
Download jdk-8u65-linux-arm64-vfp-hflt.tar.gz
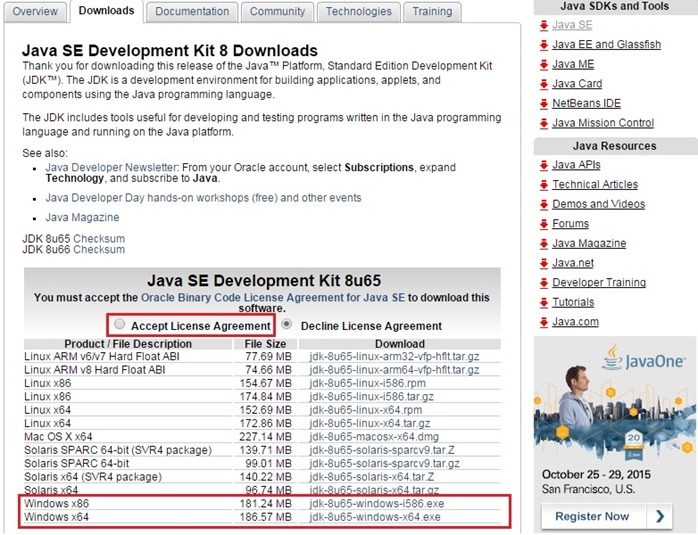394,370
